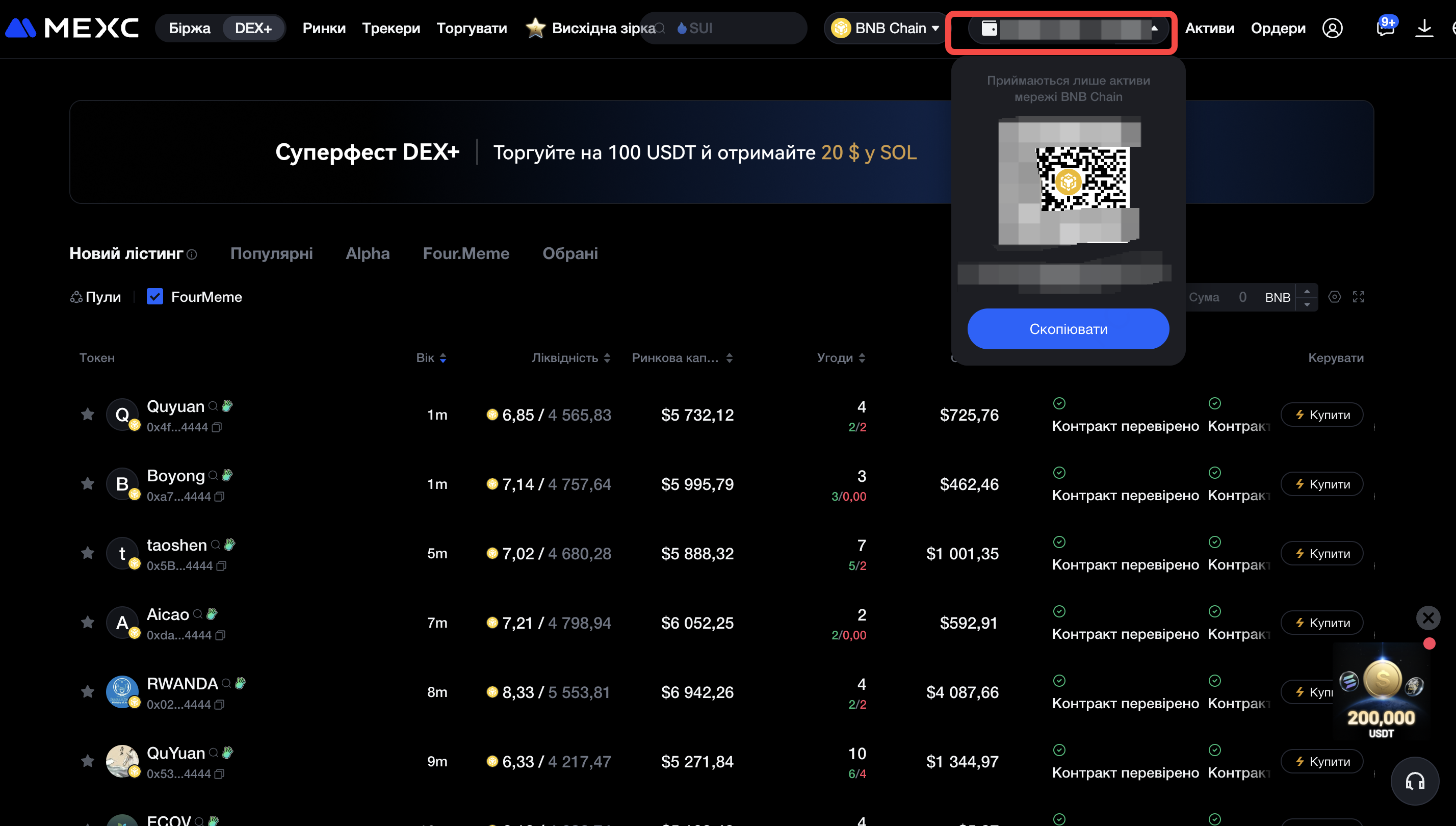Close the 200,000 USDT promo widget

(1428, 617)
